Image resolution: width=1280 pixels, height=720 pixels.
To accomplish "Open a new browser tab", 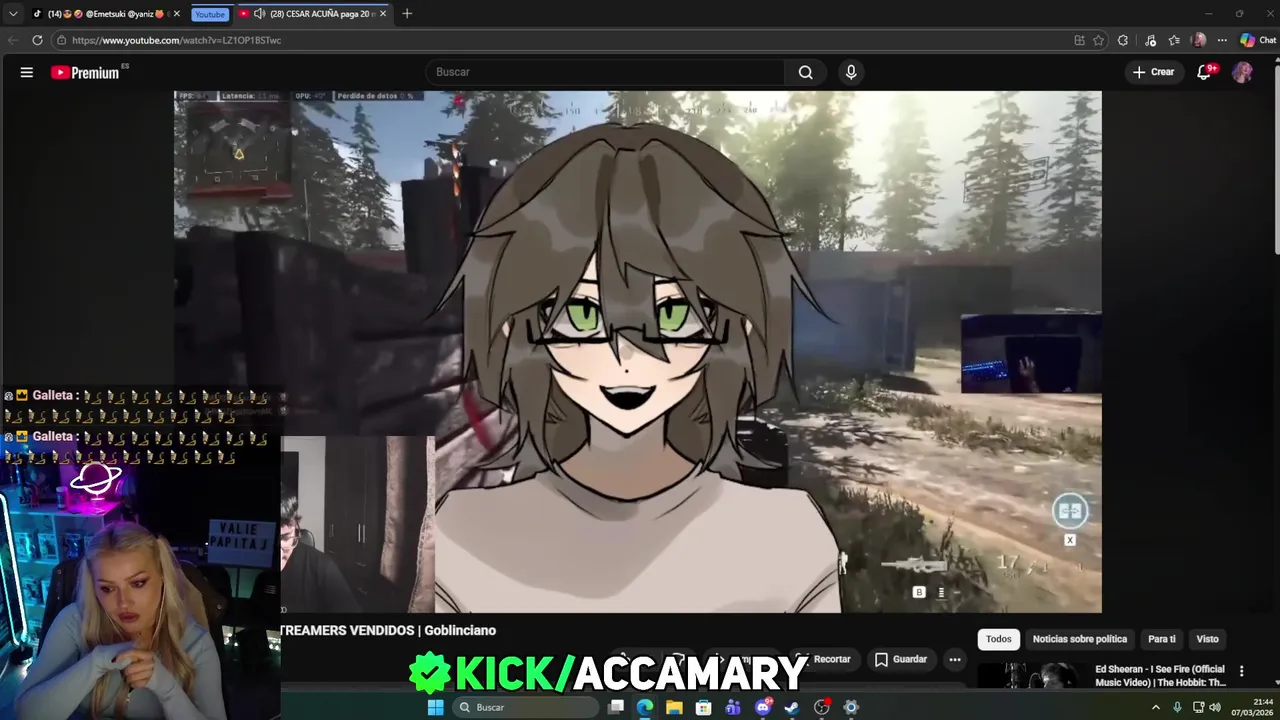I will coord(407,14).
